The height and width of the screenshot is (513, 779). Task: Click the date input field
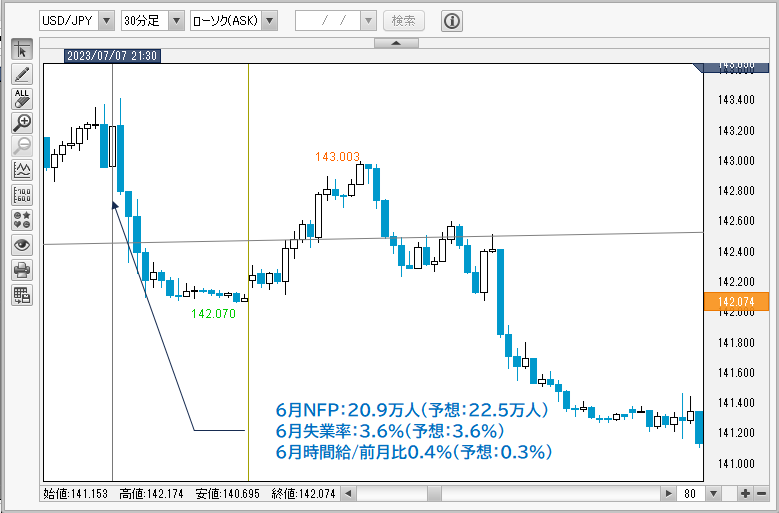point(328,21)
